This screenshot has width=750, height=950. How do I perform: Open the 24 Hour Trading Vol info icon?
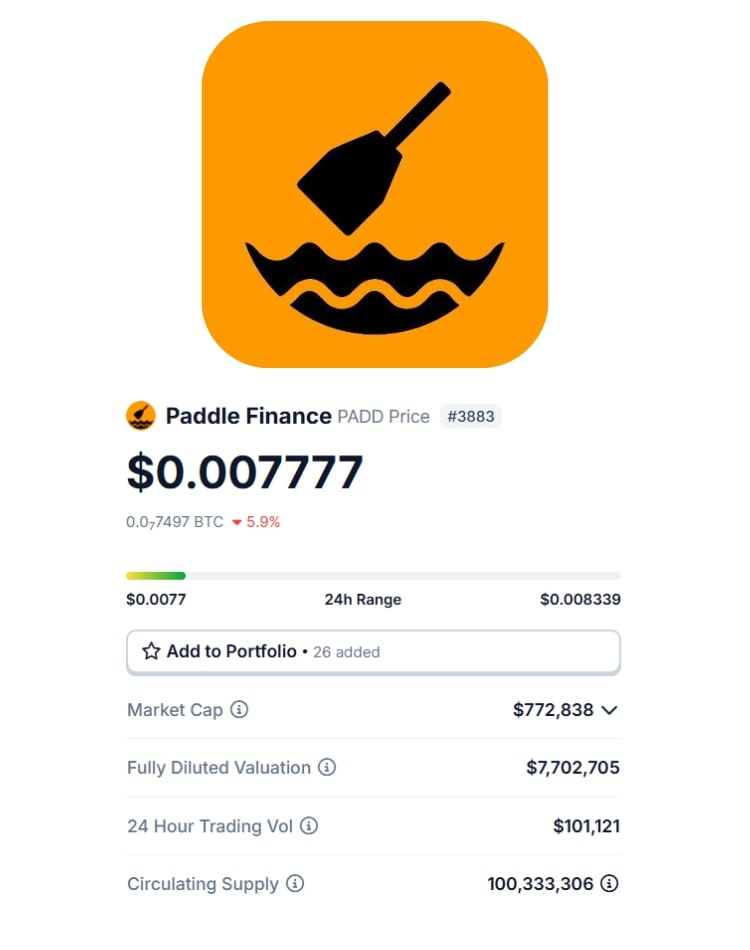click(x=309, y=825)
